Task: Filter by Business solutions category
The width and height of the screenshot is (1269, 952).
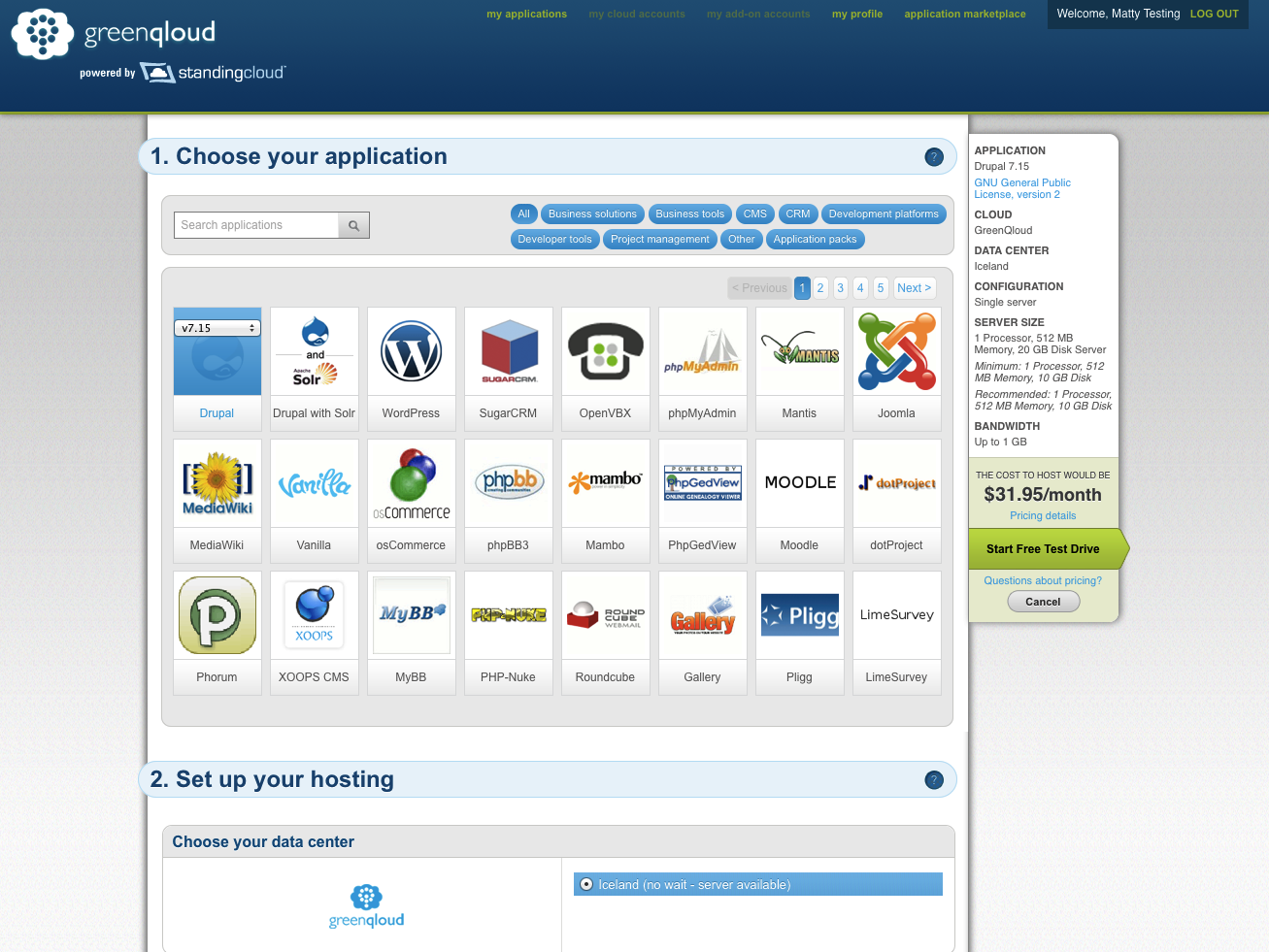Action: [592, 214]
